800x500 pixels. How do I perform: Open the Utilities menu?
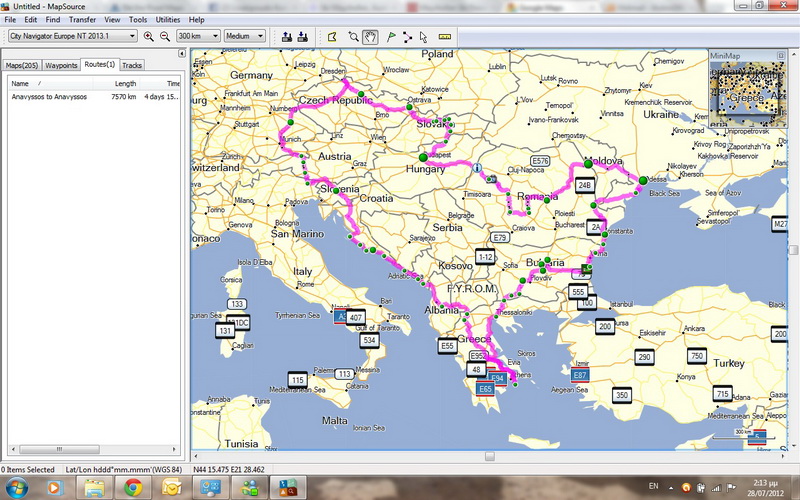tap(168, 19)
